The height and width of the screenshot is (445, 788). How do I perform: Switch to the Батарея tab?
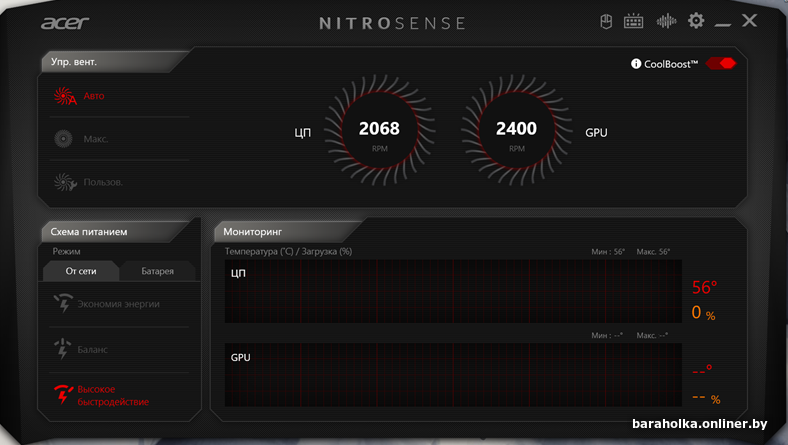click(157, 271)
